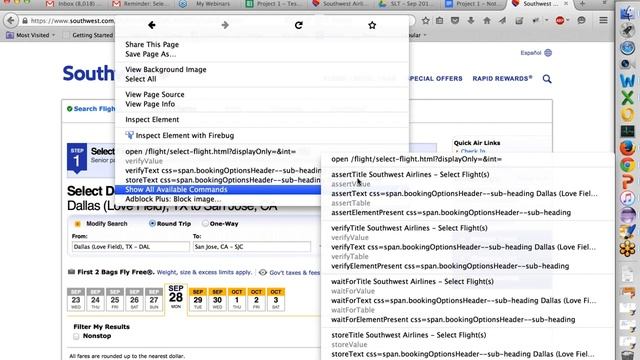Open Chrome from the dock

pyautogui.click(x=628, y=165)
